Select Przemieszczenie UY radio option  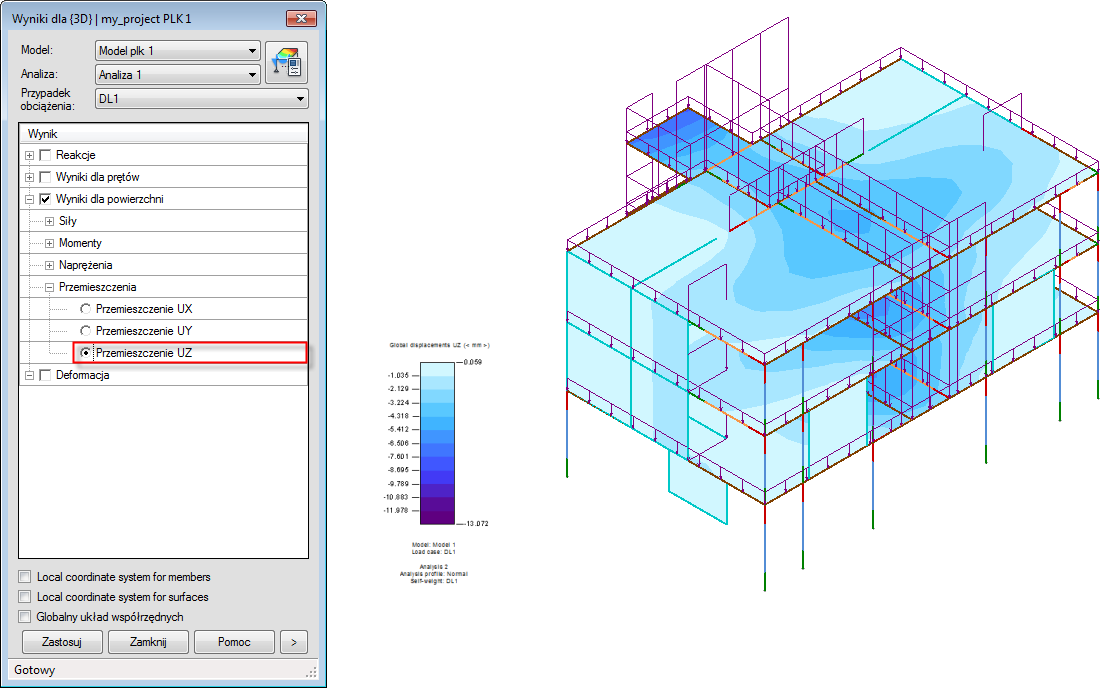coord(85,330)
